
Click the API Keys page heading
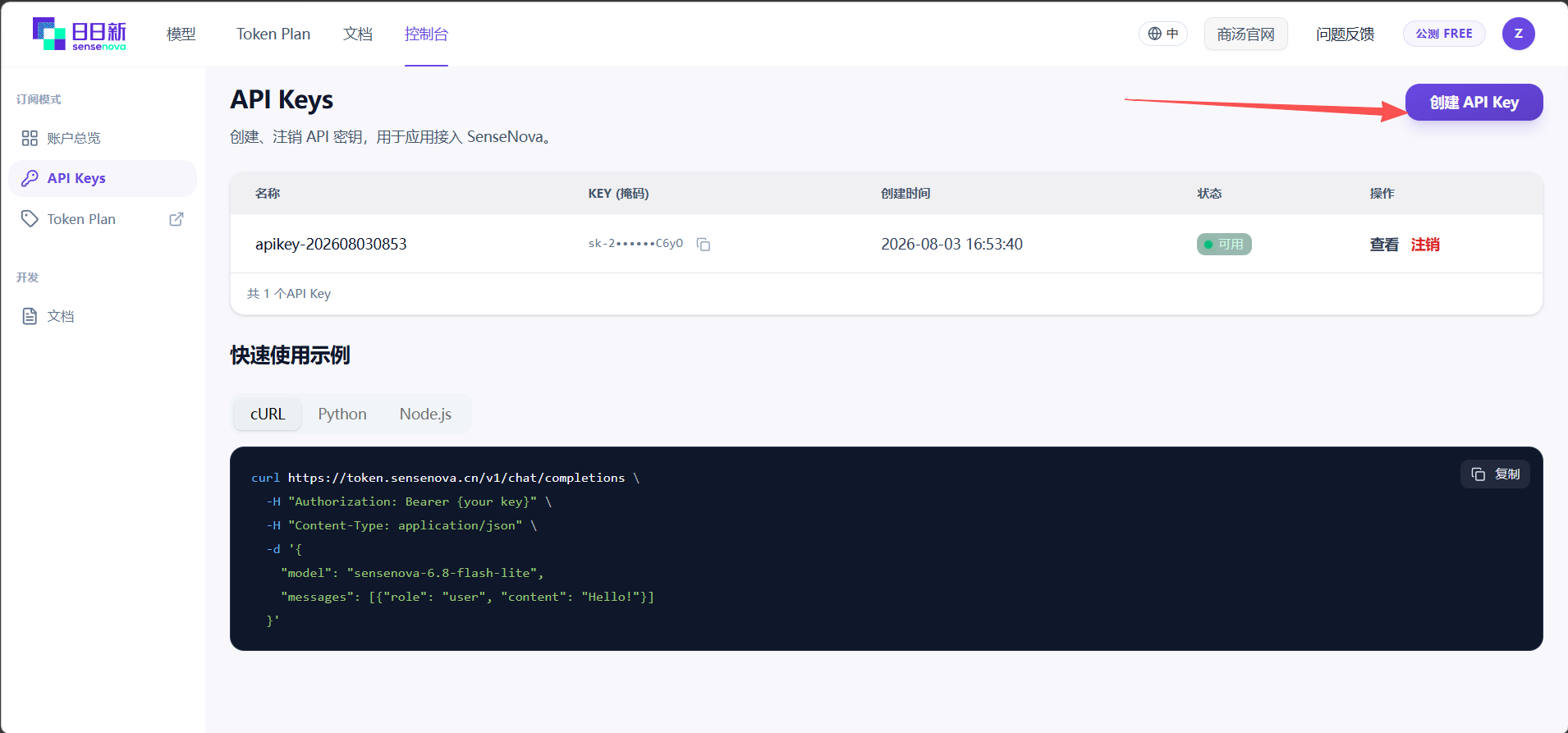click(x=282, y=99)
